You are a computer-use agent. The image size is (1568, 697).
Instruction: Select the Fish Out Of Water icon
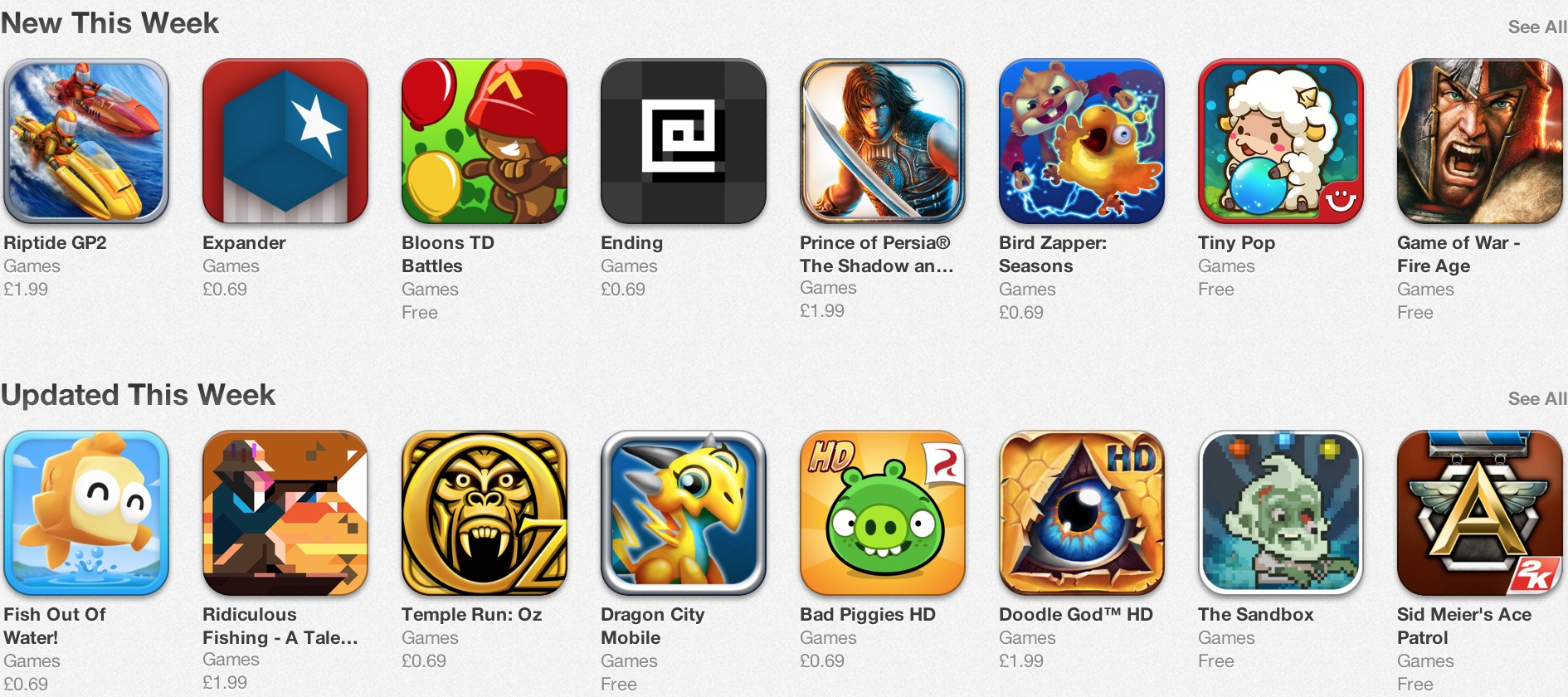pyautogui.click(x=86, y=513)
